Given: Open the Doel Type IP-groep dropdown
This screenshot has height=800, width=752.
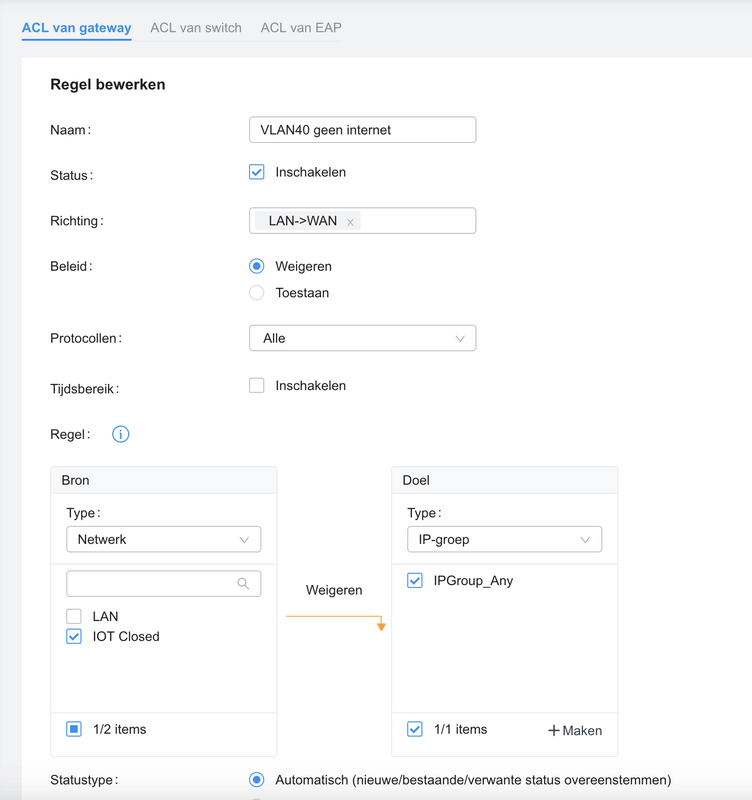Looking at the screenshot, I should 504,540.
